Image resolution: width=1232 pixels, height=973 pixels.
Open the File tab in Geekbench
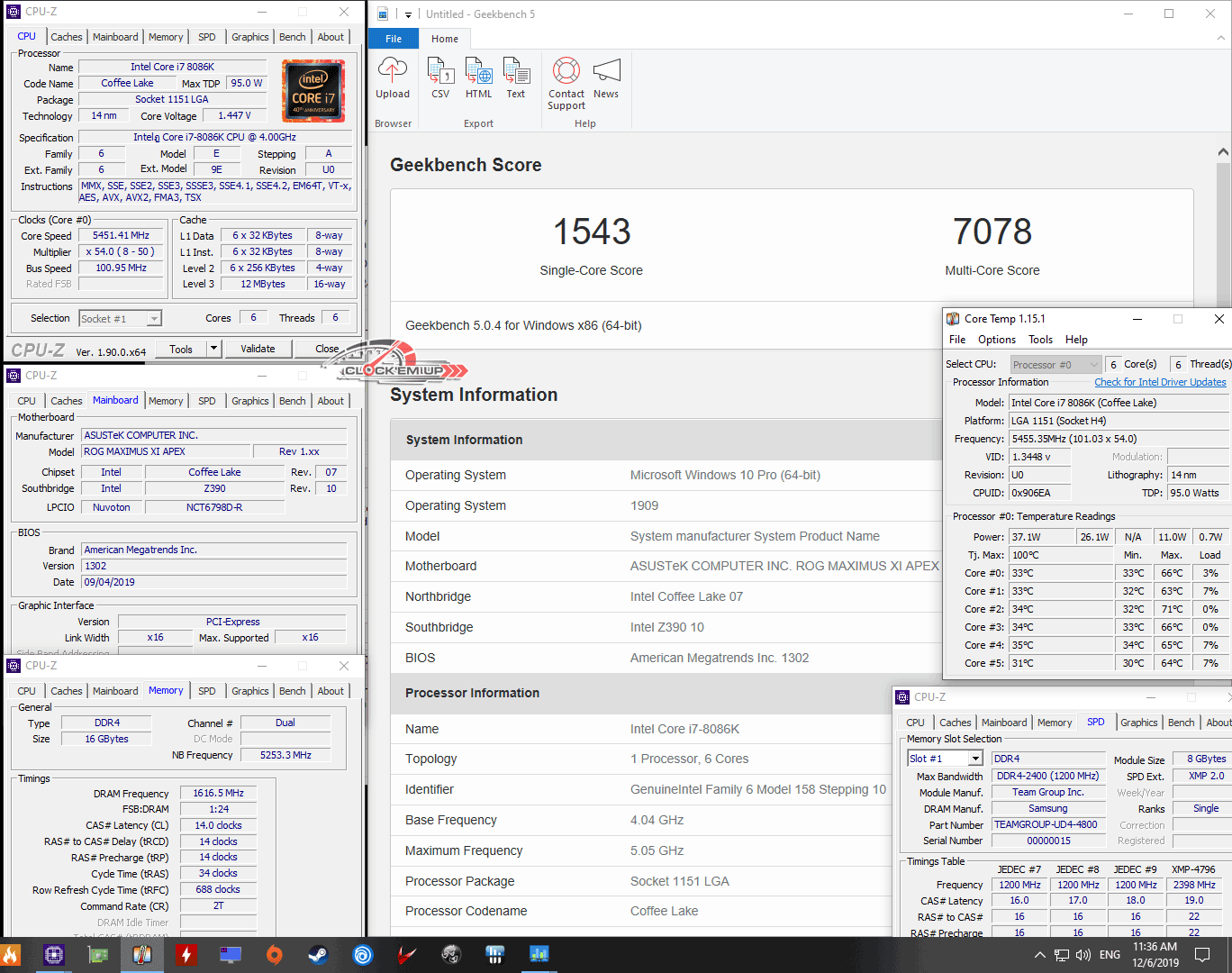(x=394, y=39)
